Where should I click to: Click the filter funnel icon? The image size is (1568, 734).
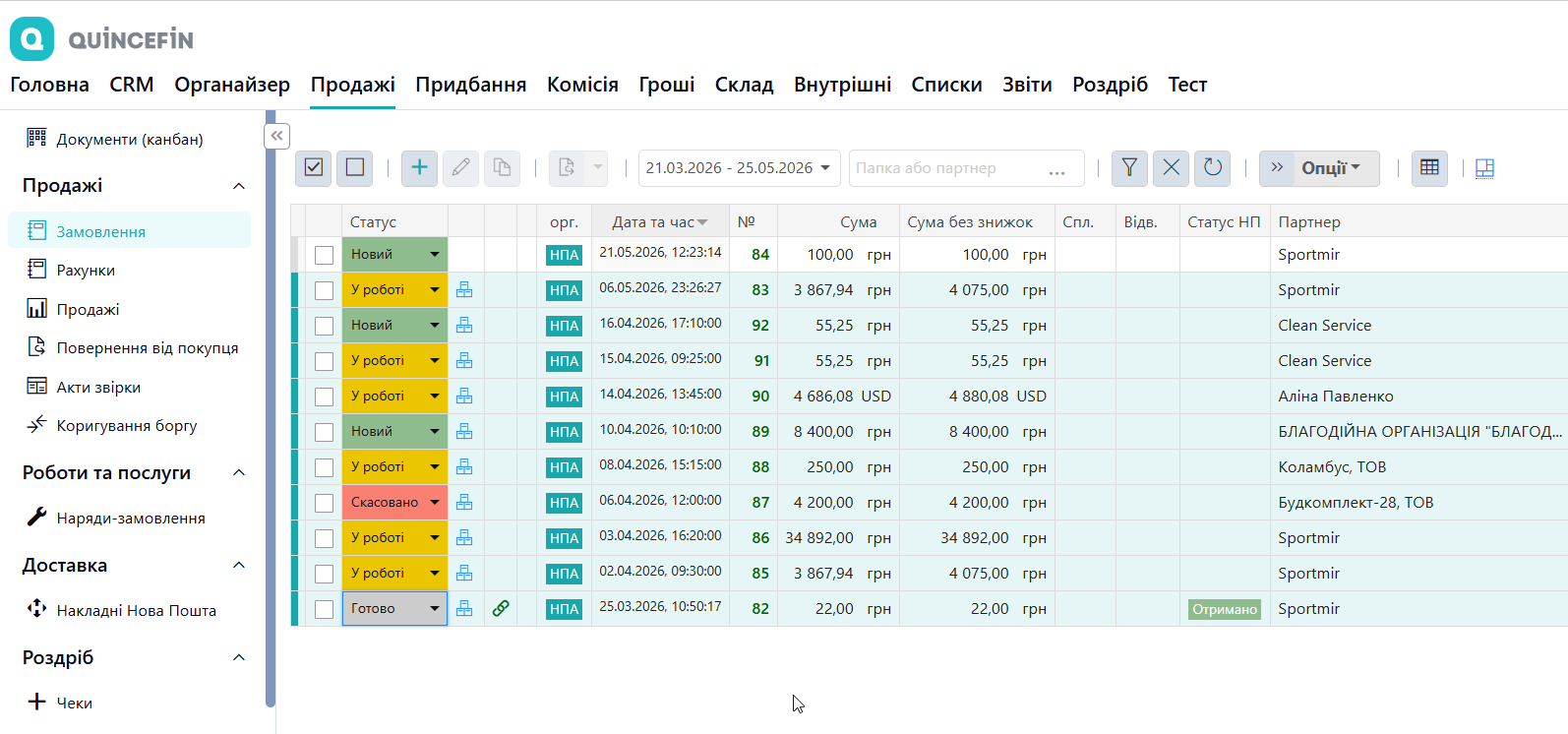[x=1129, y=168]
